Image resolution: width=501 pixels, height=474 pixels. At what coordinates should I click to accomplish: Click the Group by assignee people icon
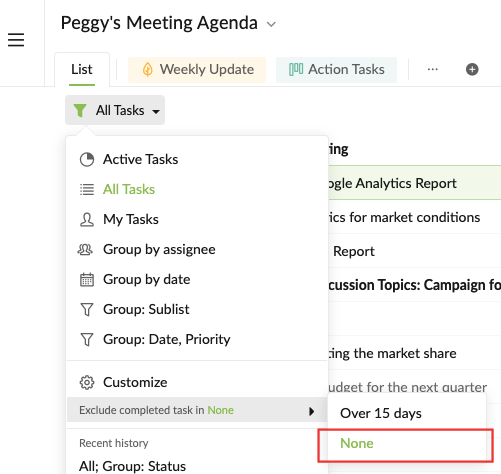(85, 249)
